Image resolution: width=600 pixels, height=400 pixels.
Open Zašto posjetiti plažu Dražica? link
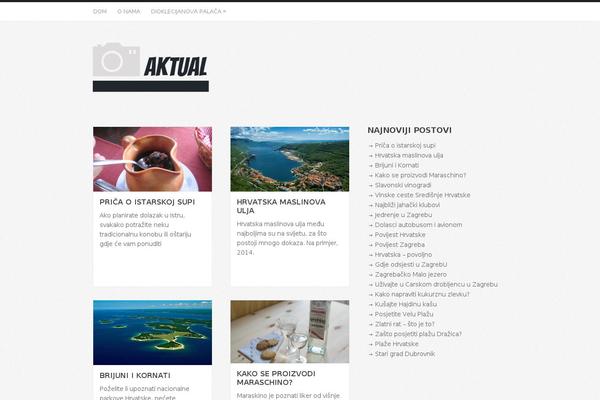(x=418, y=335)
